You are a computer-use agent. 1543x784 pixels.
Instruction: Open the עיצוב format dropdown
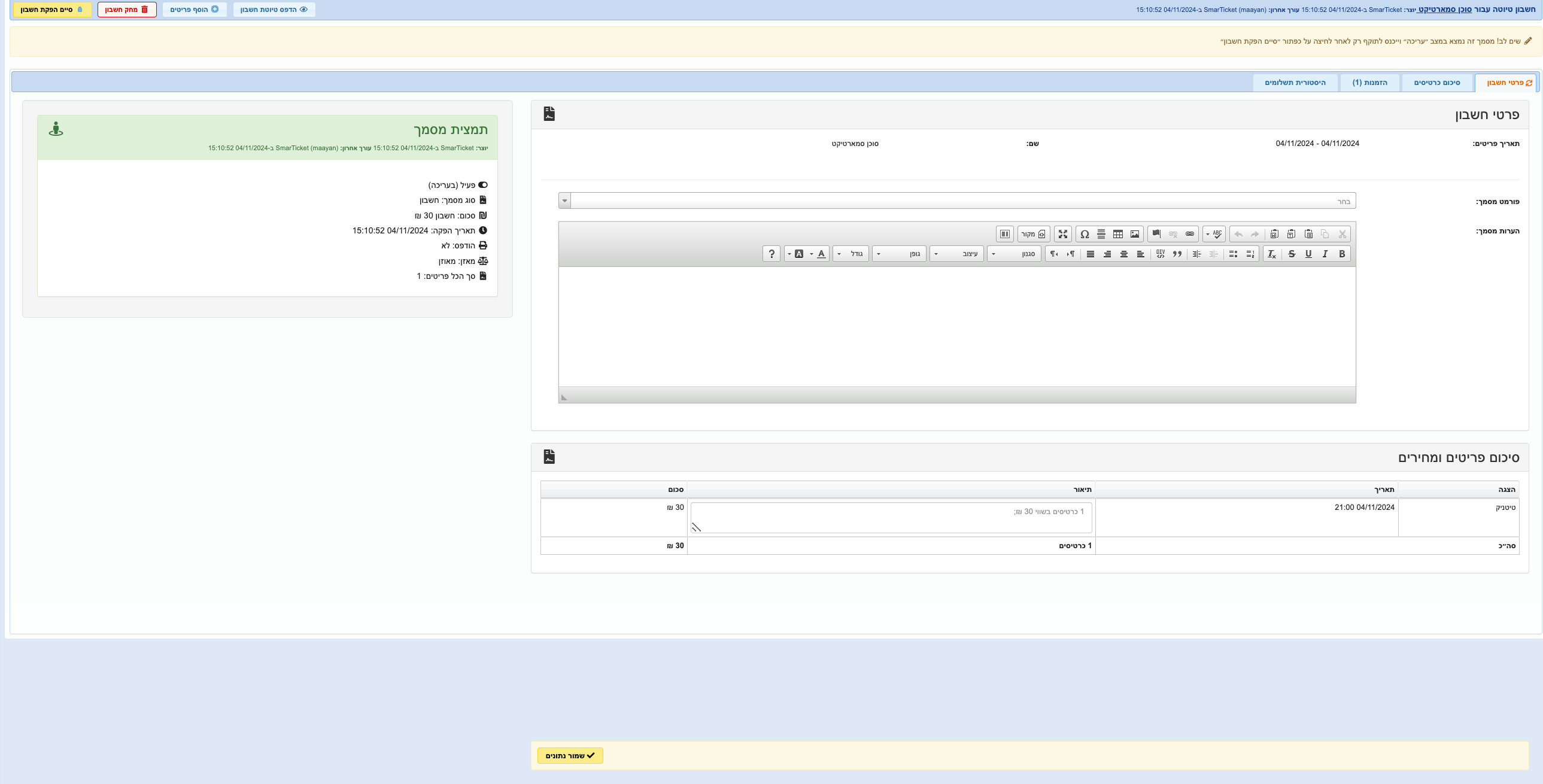957,254
